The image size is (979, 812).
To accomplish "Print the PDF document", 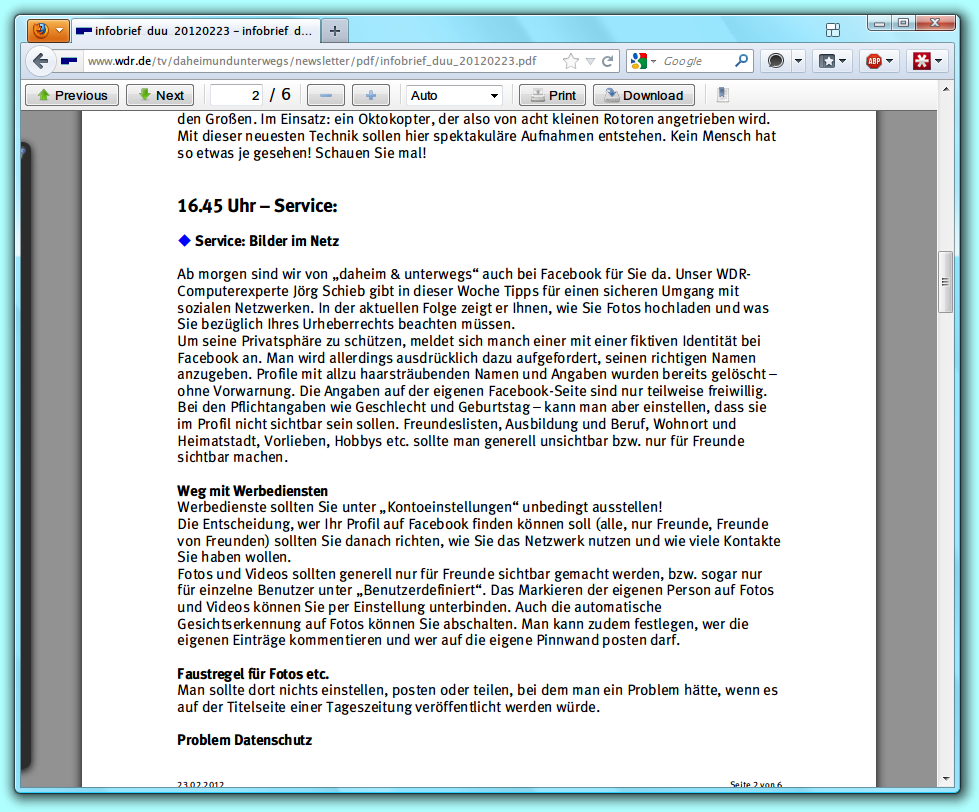I will point(553,95).
